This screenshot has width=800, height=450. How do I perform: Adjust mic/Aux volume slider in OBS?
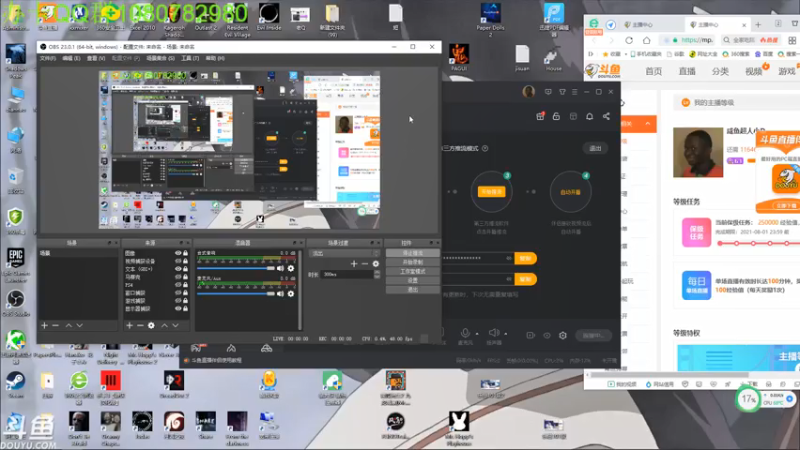(236, 294)
